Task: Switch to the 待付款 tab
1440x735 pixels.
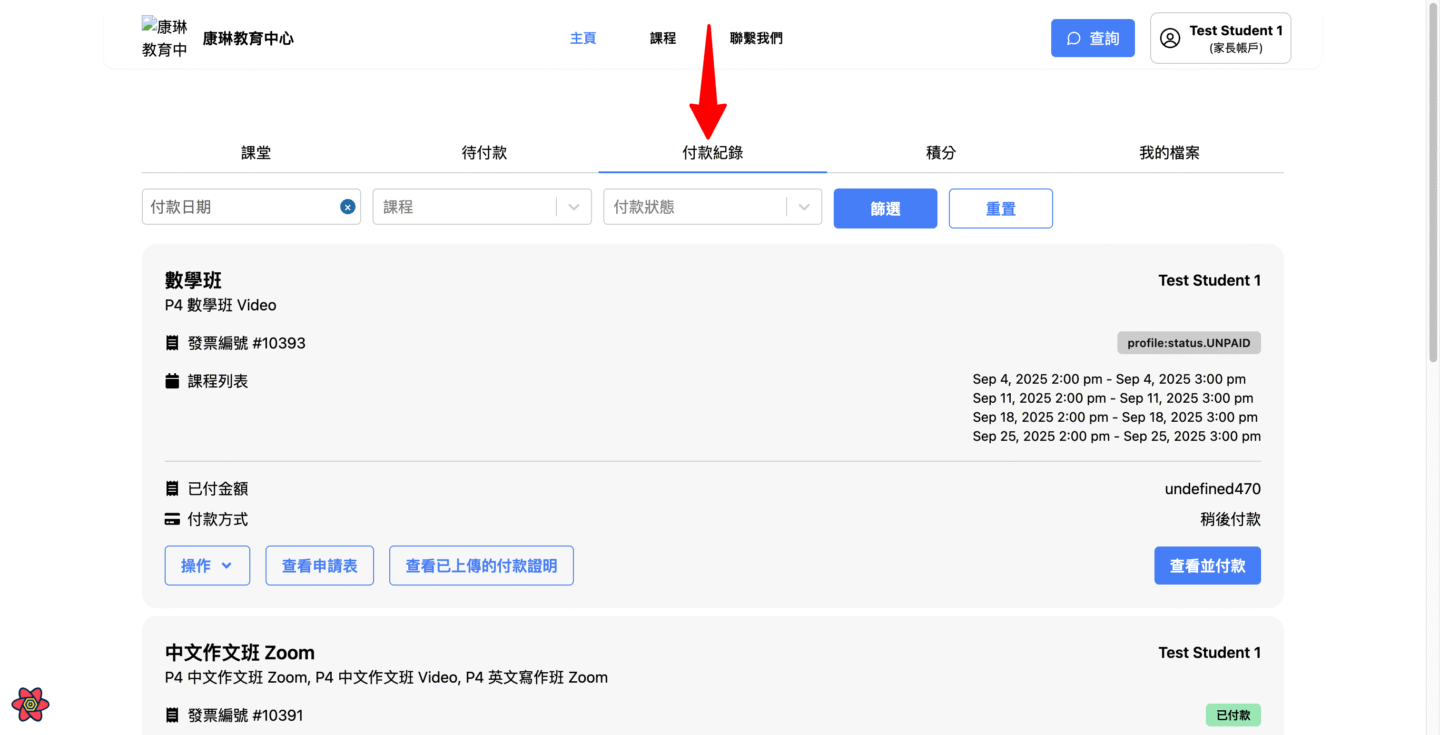Action: 484,153
